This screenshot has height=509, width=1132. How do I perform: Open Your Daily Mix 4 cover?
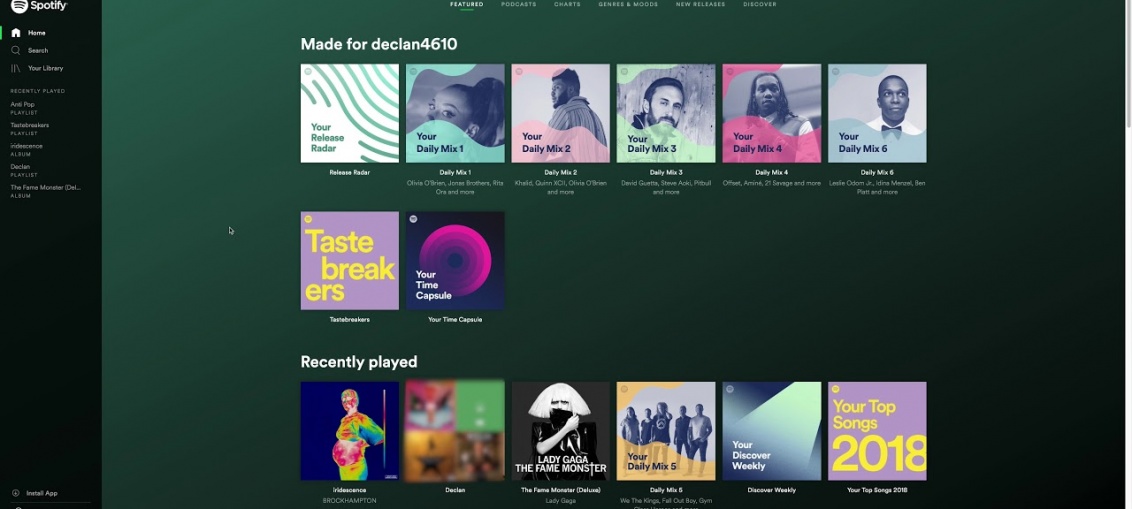point(771,113)
